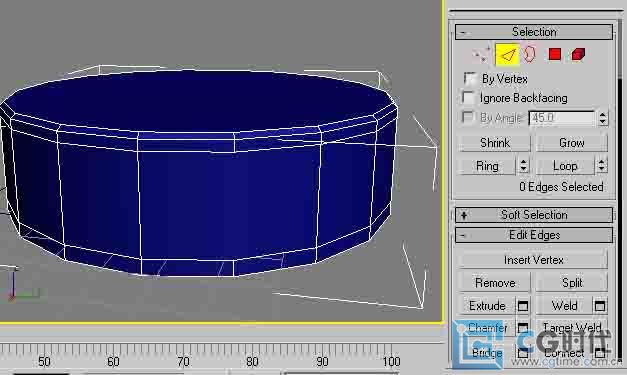Select Polygon sub-object level icon
Screen dimensions: 627x375
555,54
